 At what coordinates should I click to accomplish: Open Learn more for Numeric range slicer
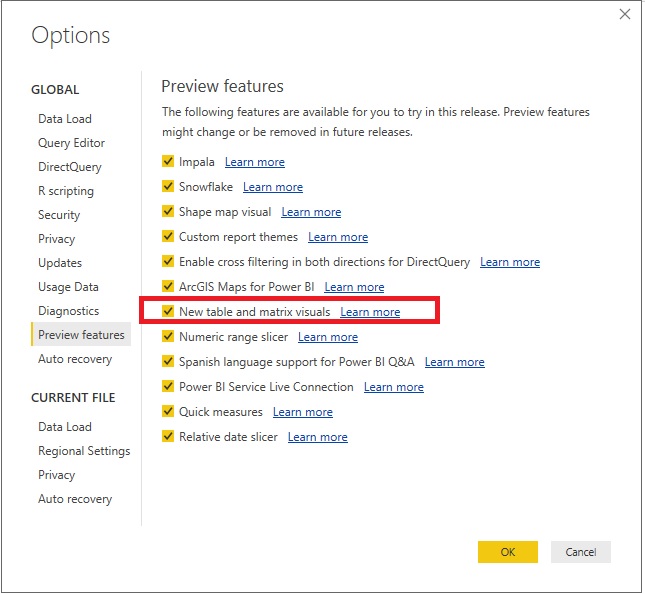pyautogui.click(x=328, y=337)
